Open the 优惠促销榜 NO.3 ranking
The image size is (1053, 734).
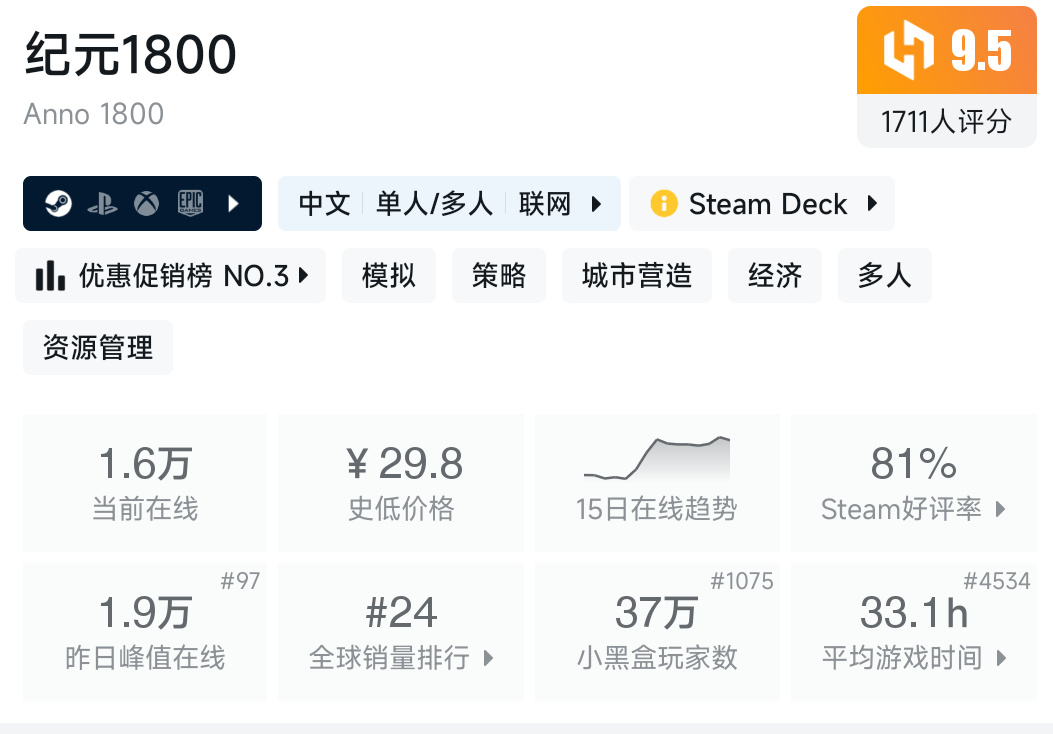click(172, 275)
